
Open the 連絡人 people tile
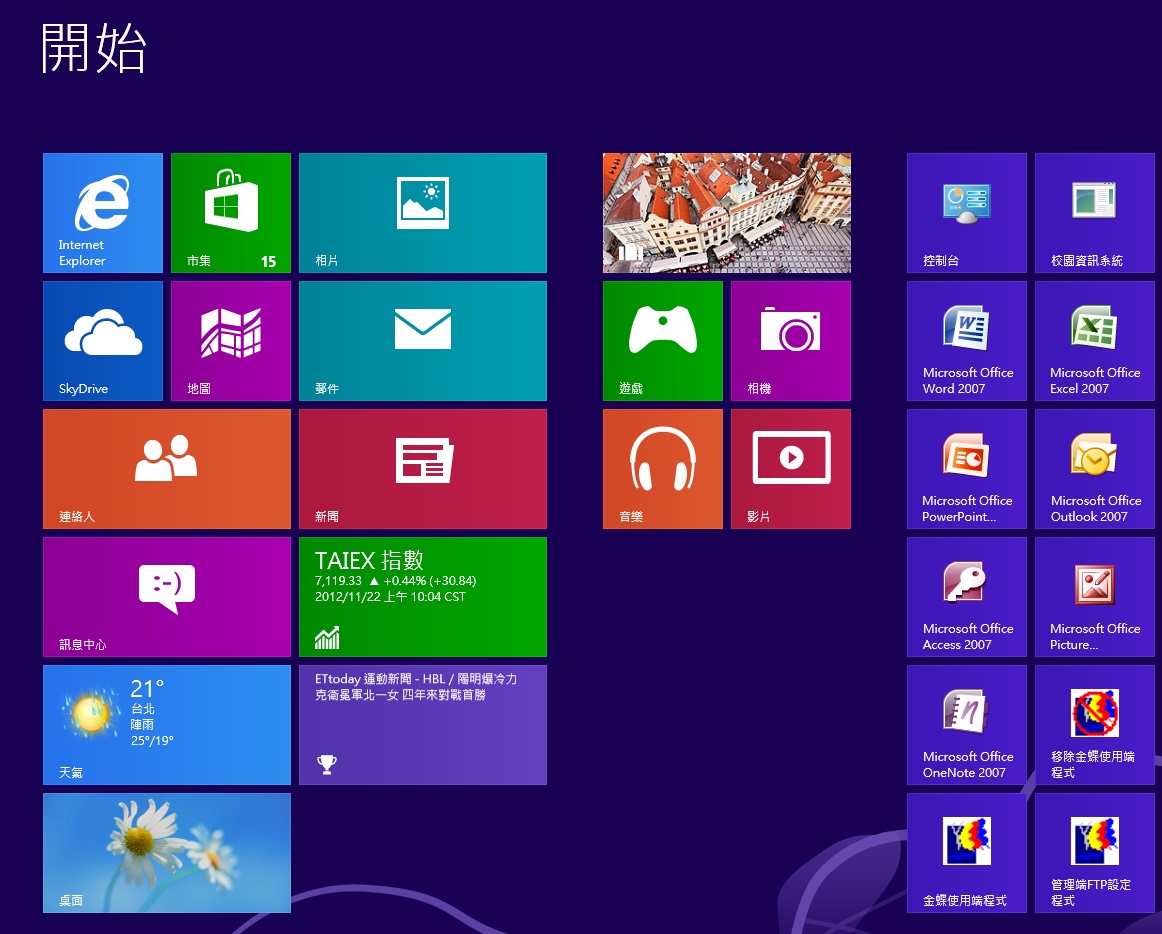[167, 469]
